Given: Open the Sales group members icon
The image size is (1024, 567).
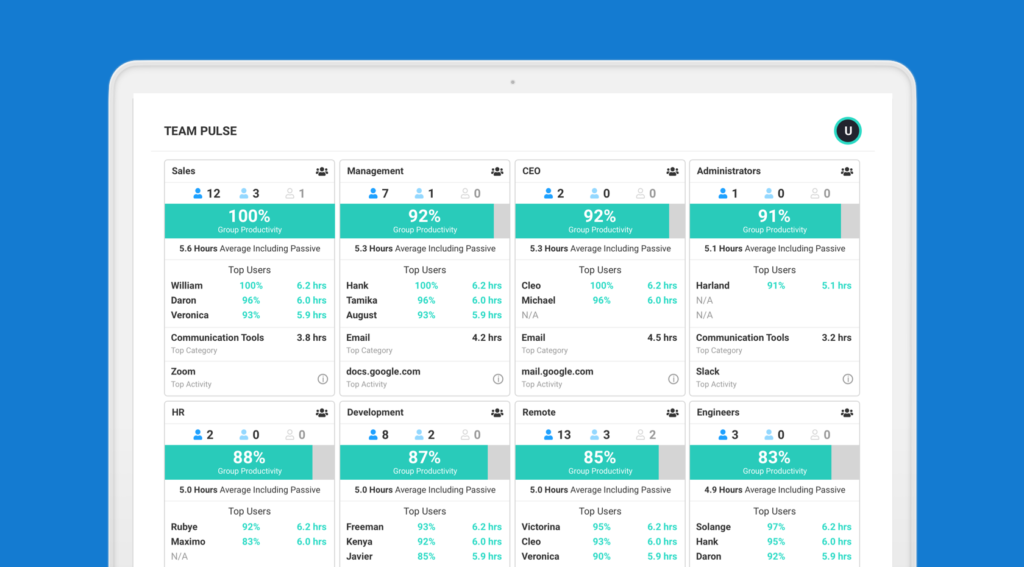Looking at the screenshot, I should 322,172.
